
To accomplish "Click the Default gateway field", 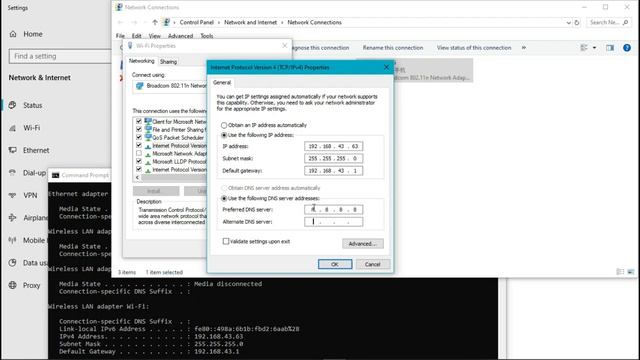I will (x=333, y=171).
